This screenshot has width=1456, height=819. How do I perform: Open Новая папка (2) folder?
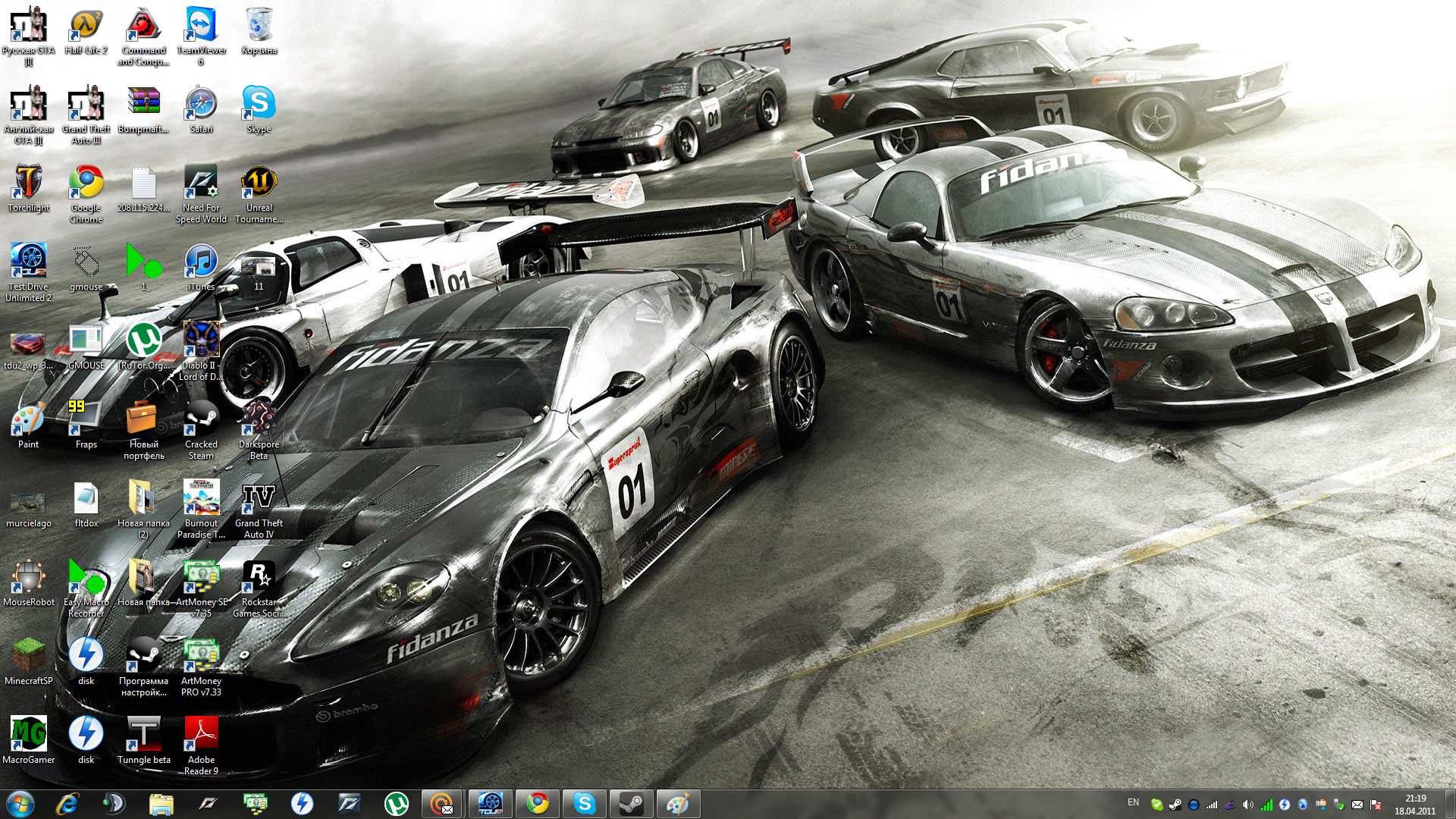143,510
